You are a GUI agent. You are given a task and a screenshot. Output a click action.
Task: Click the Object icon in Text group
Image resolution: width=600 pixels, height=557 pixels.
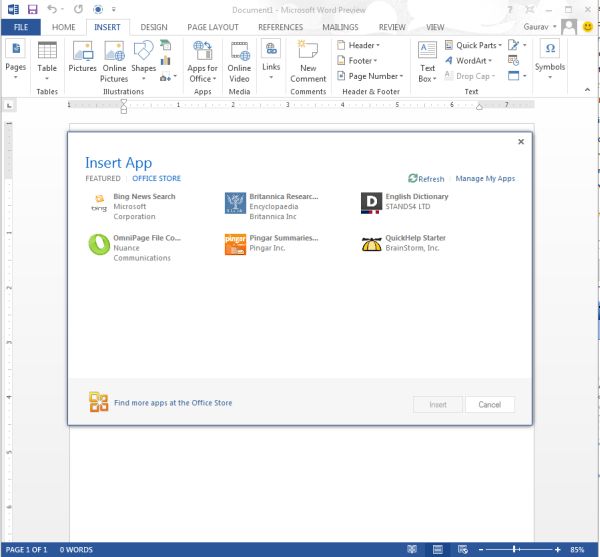click(x=513, y=76)
